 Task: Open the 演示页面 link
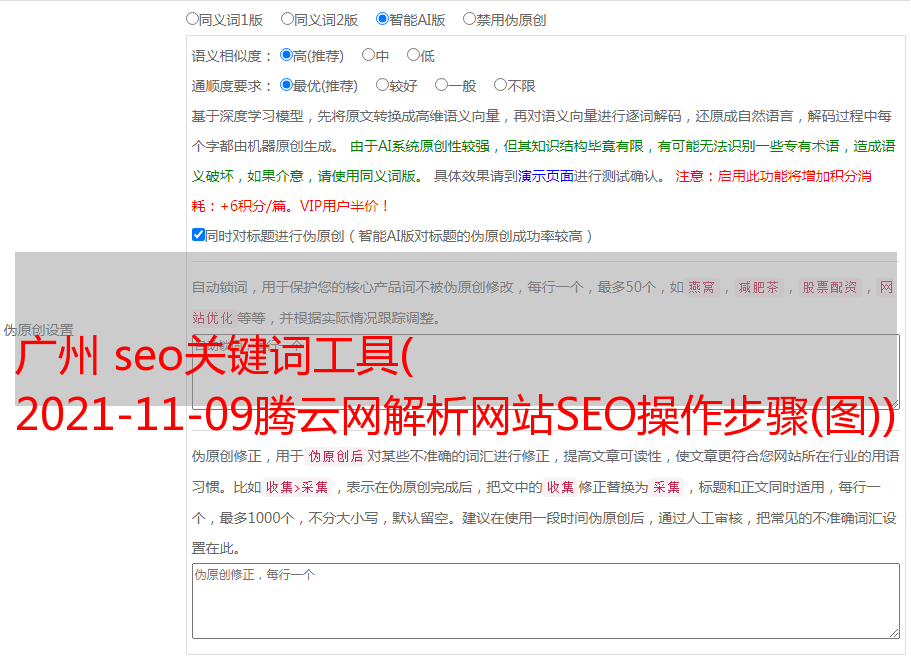[x=545, y=176]
